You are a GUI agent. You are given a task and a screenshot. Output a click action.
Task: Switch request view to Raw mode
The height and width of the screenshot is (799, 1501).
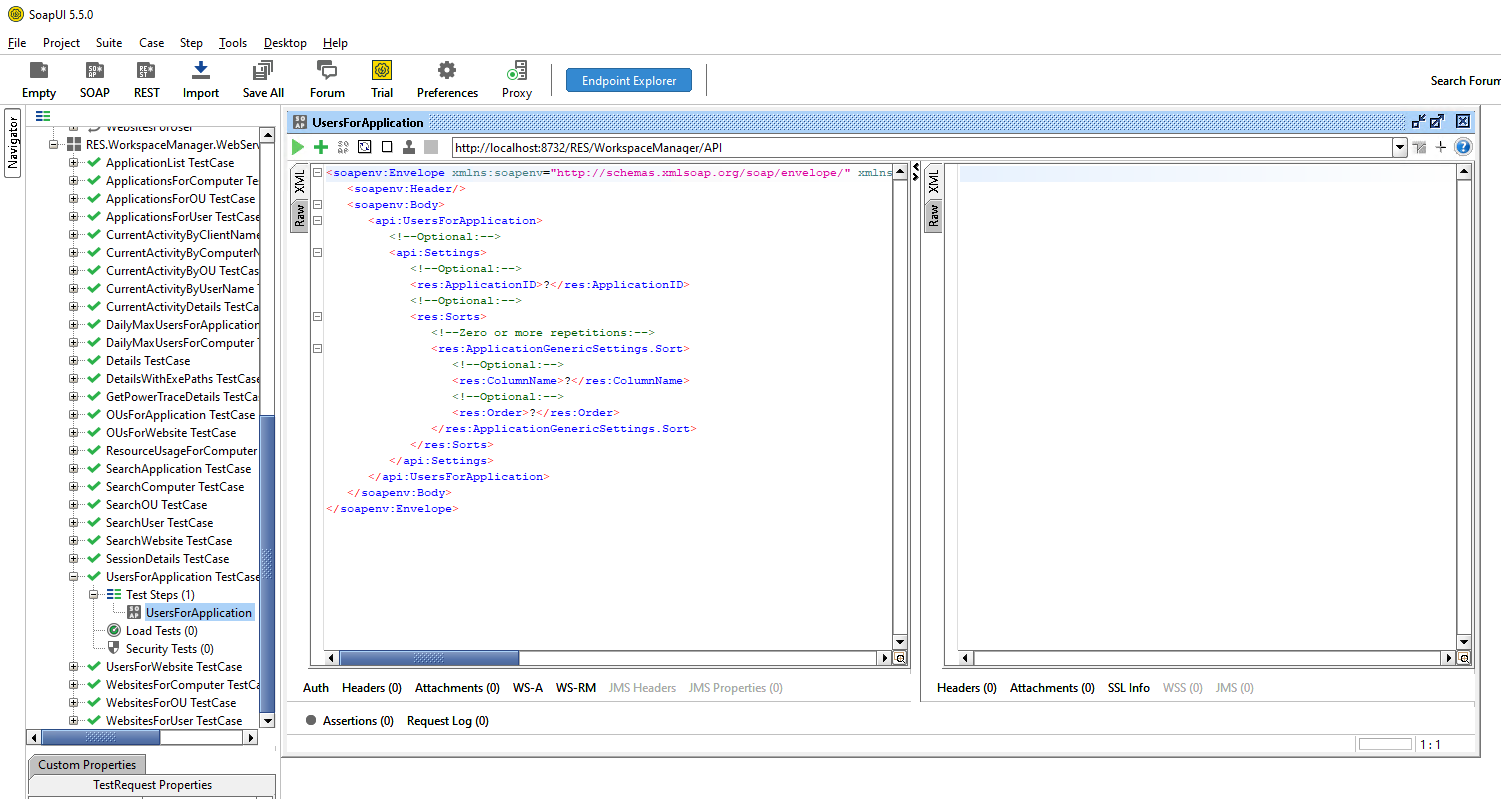pyautogui.click(x=300, y=215)
